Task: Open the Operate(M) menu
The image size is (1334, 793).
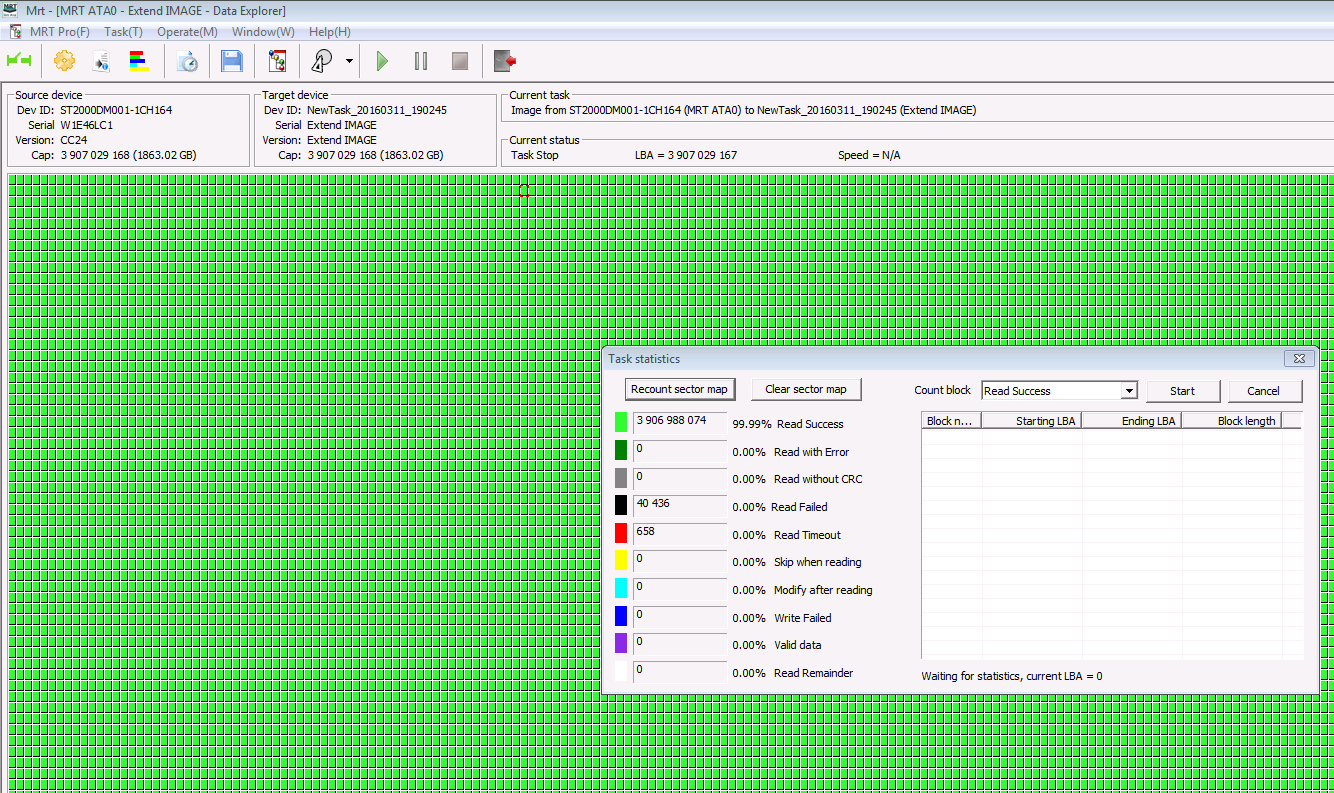Action: click(187, 31)
